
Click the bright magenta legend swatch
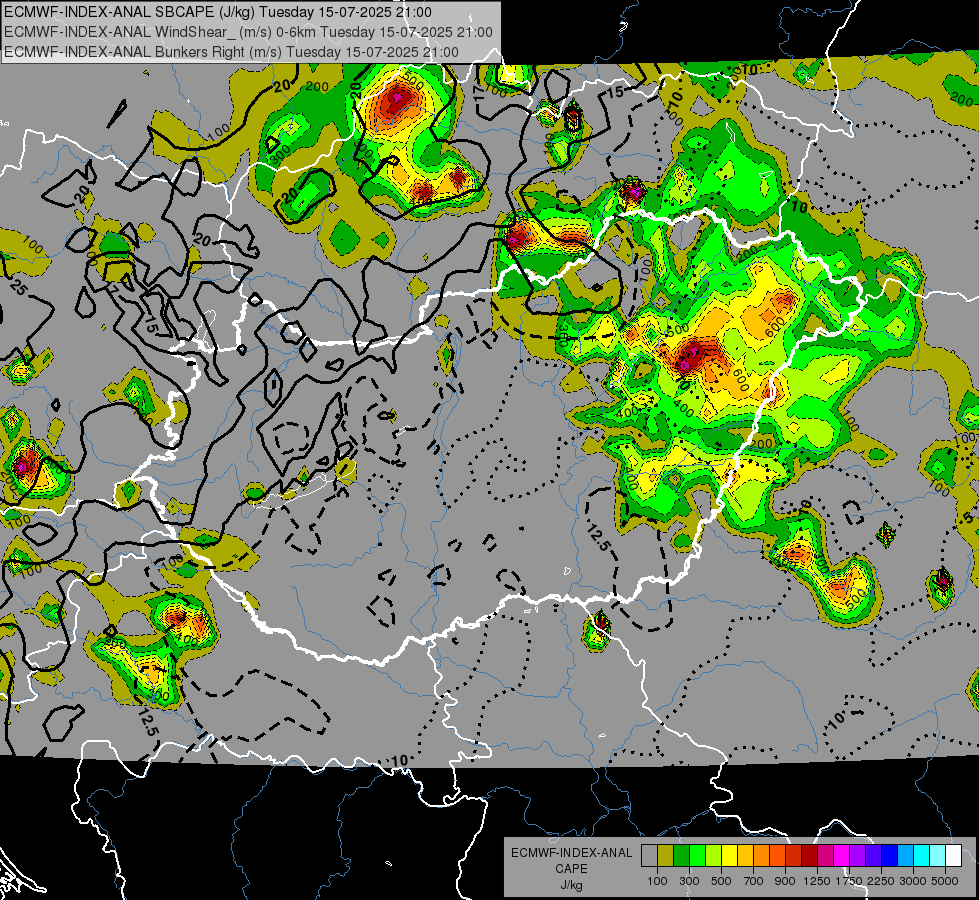842,855
